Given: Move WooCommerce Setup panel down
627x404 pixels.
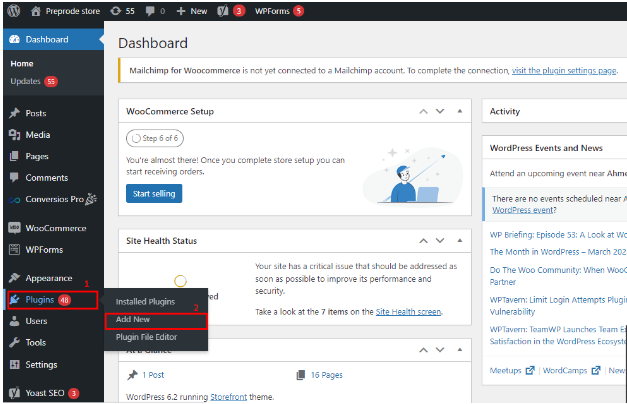Looking at the screenshot, I should (440, 111).
